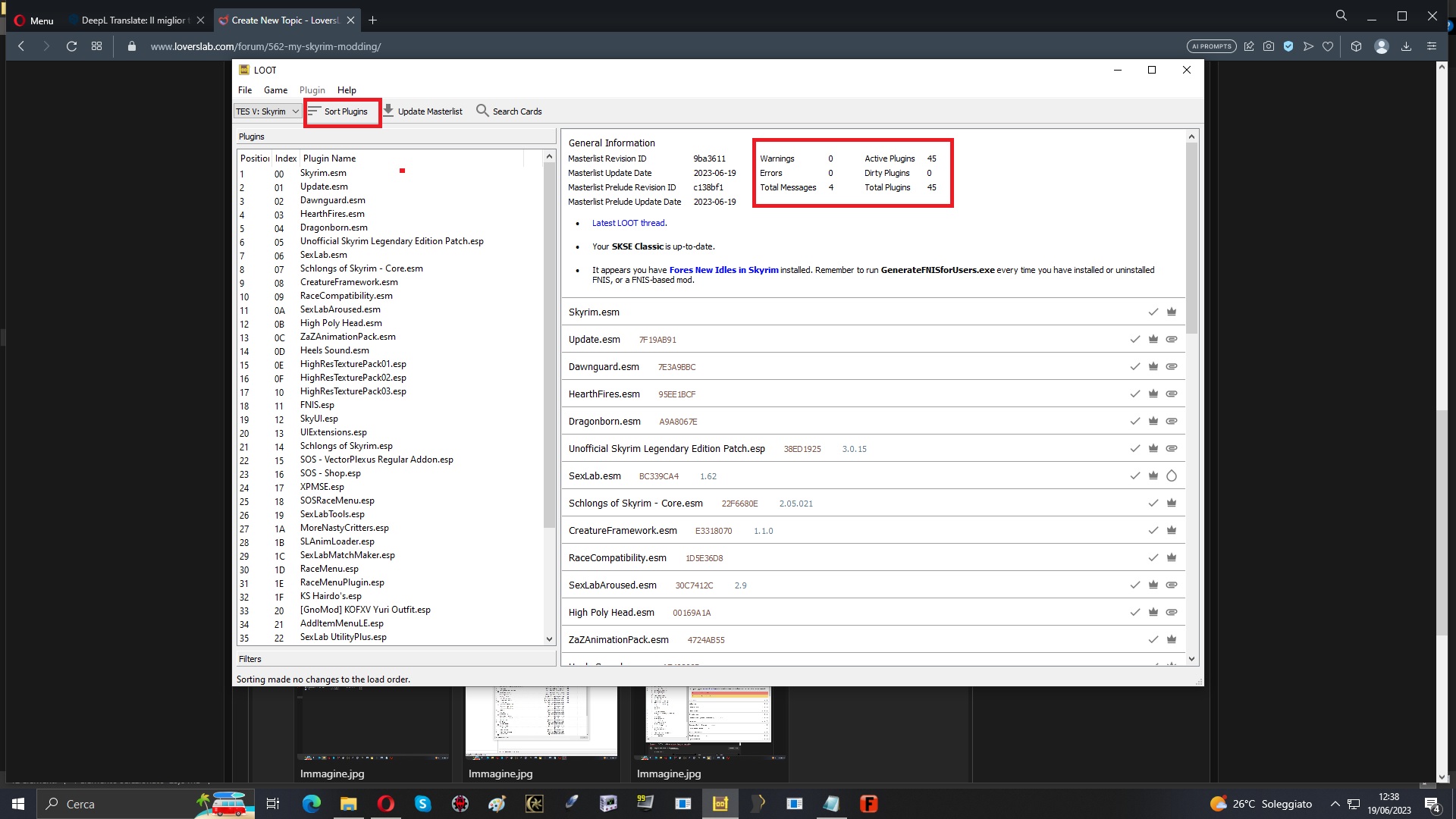Screen dimensions: 1456x819
Task: Click the Search Cards magnifier icon
Action: click(482, 111)
